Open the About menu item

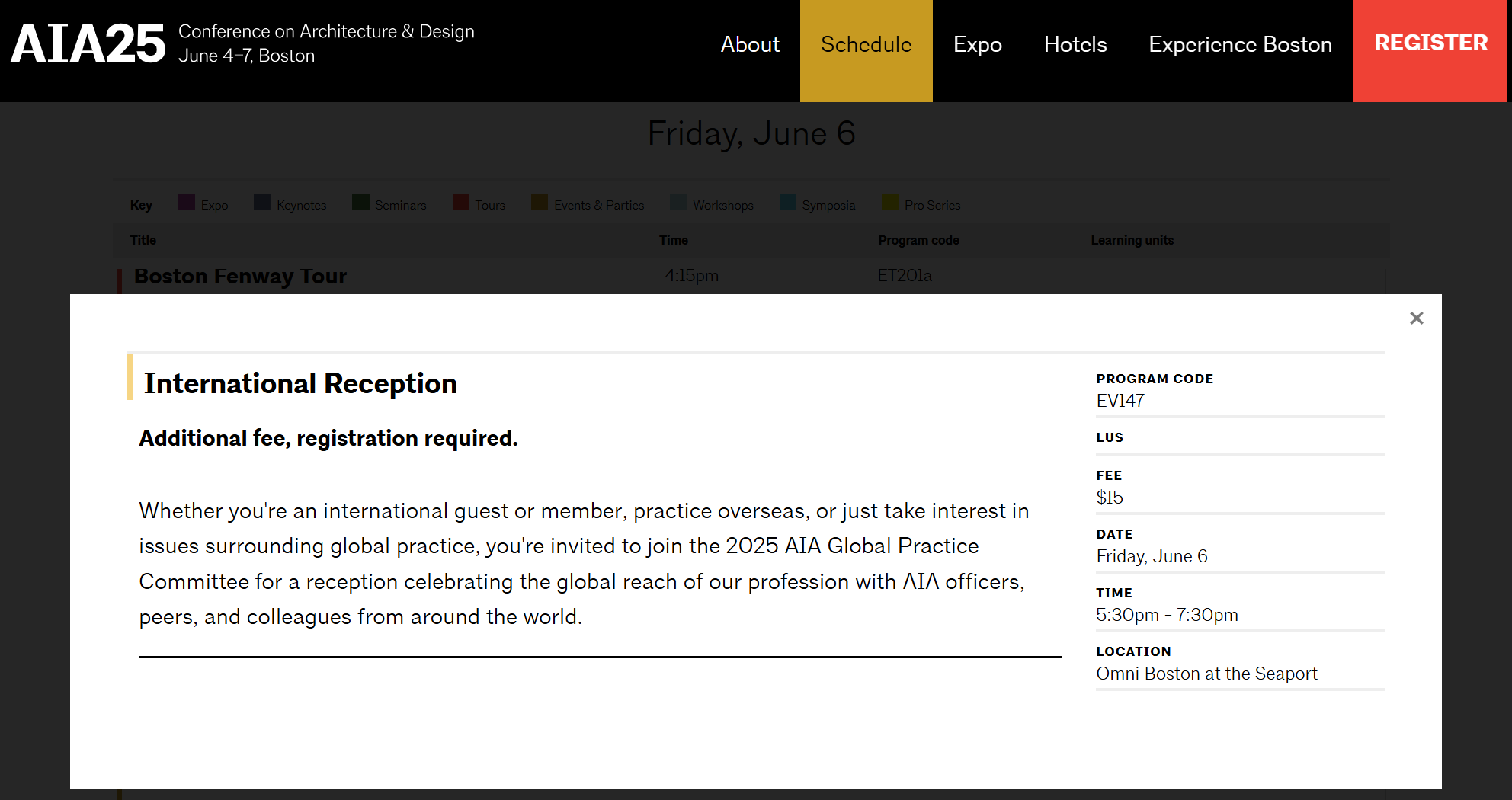pos(750,45)
